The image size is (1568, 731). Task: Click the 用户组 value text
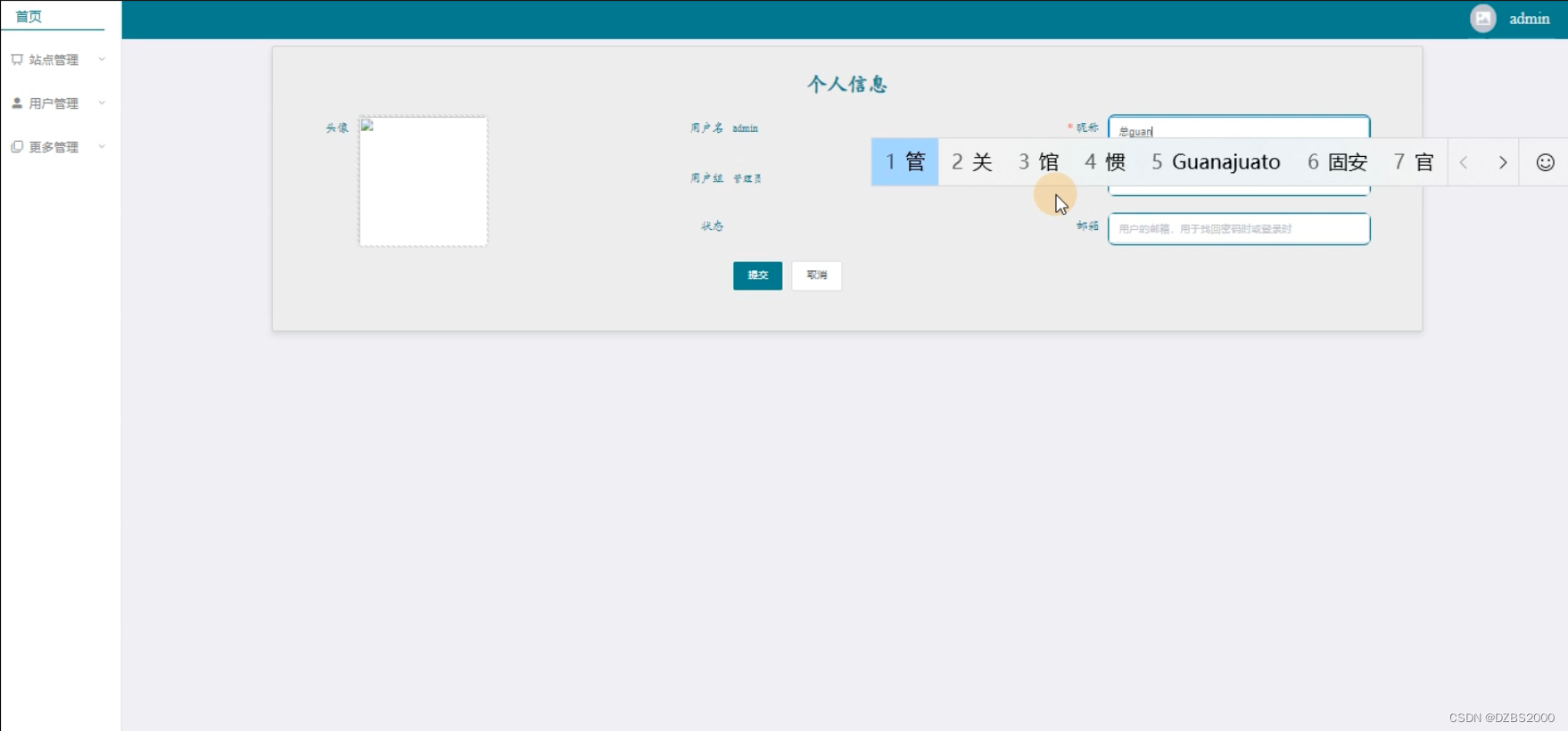pyautogui.click(x=747, y=178)
